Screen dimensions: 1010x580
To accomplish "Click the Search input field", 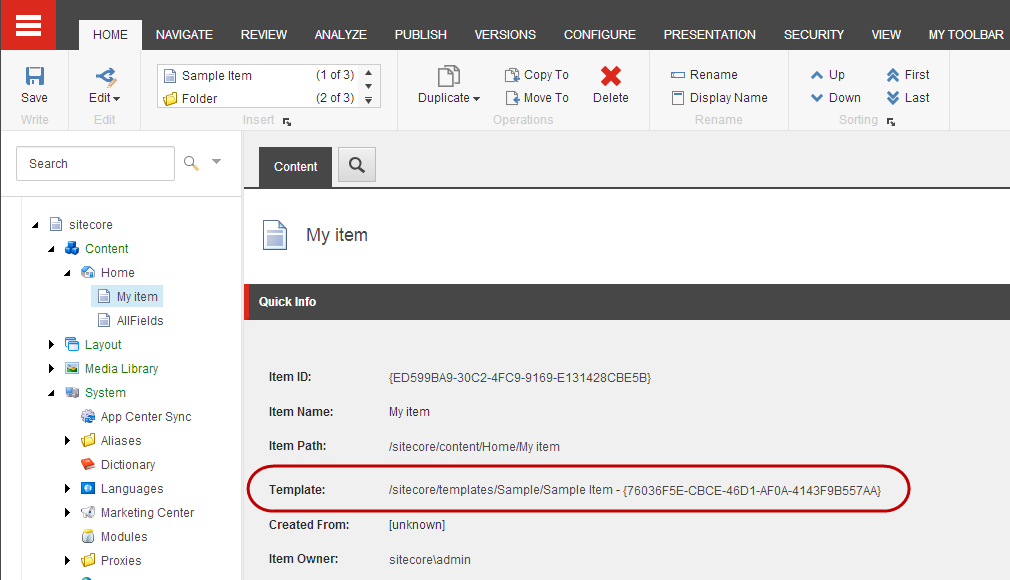I will (95, 164).
